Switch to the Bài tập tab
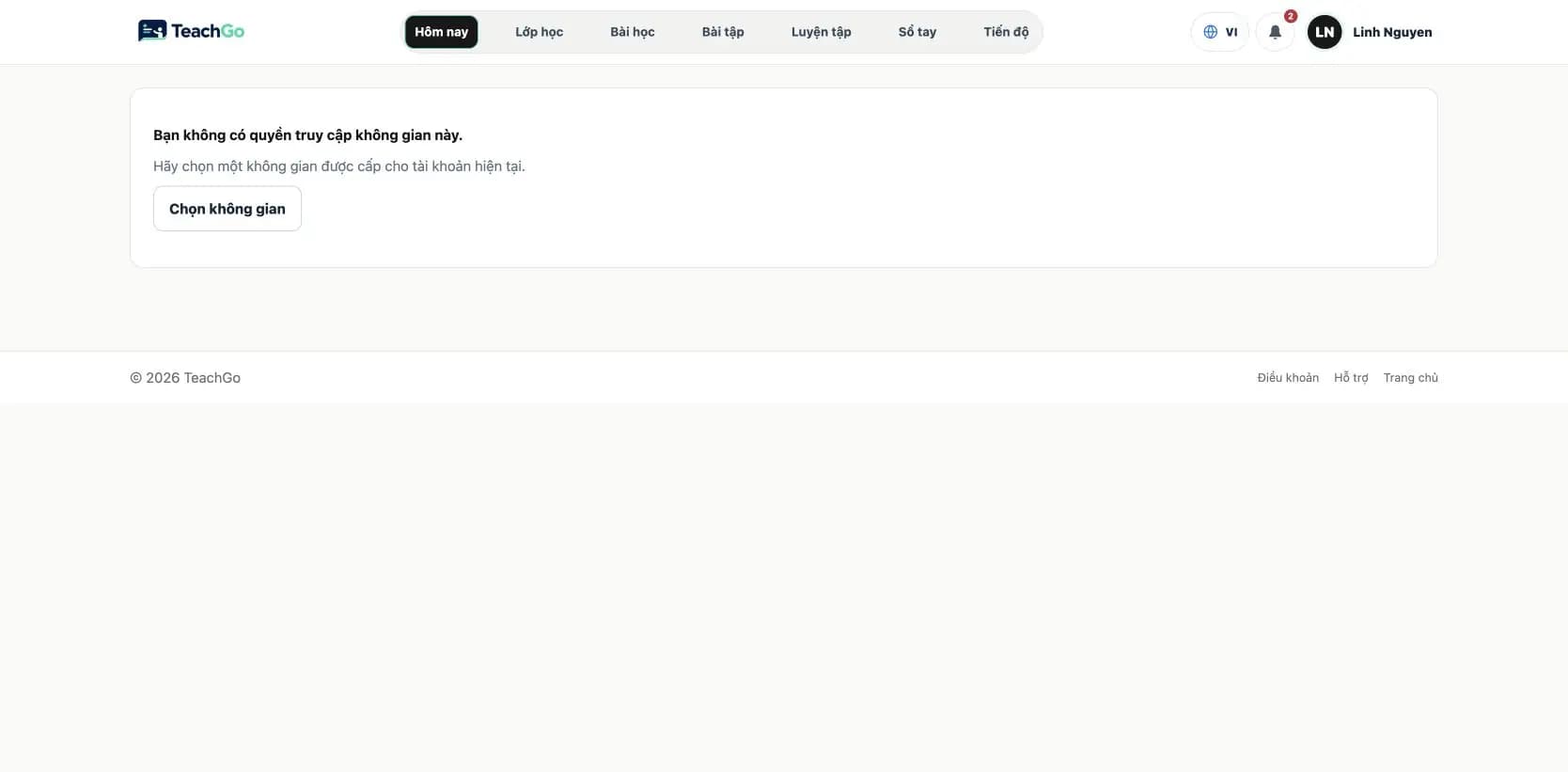The width and height of the screenshot is (1568, 772). coord(723,32)
